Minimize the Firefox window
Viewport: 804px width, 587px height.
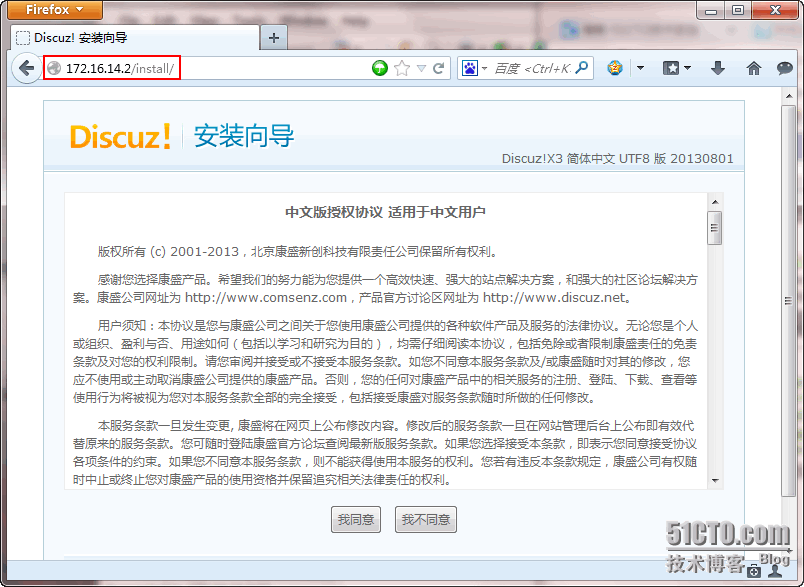[x=711, y=10]
